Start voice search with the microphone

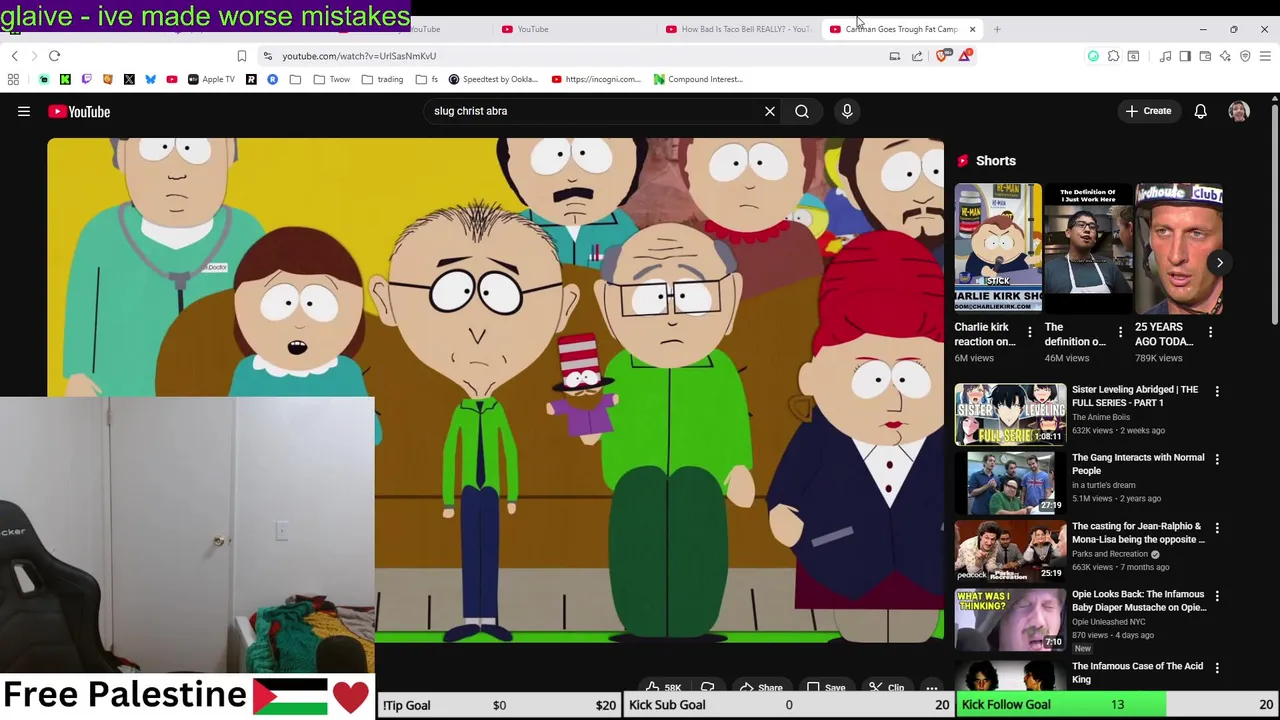tap(847, 111)
